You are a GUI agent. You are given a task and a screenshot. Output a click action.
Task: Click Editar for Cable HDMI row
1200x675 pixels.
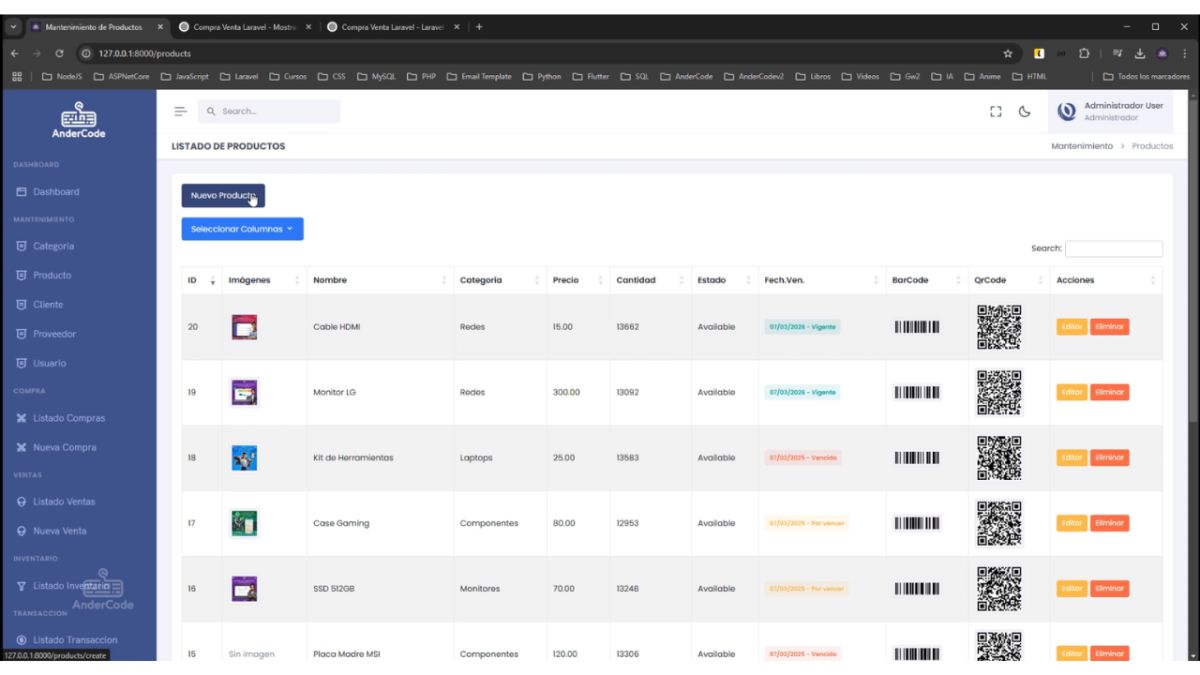pos(1071,327)
